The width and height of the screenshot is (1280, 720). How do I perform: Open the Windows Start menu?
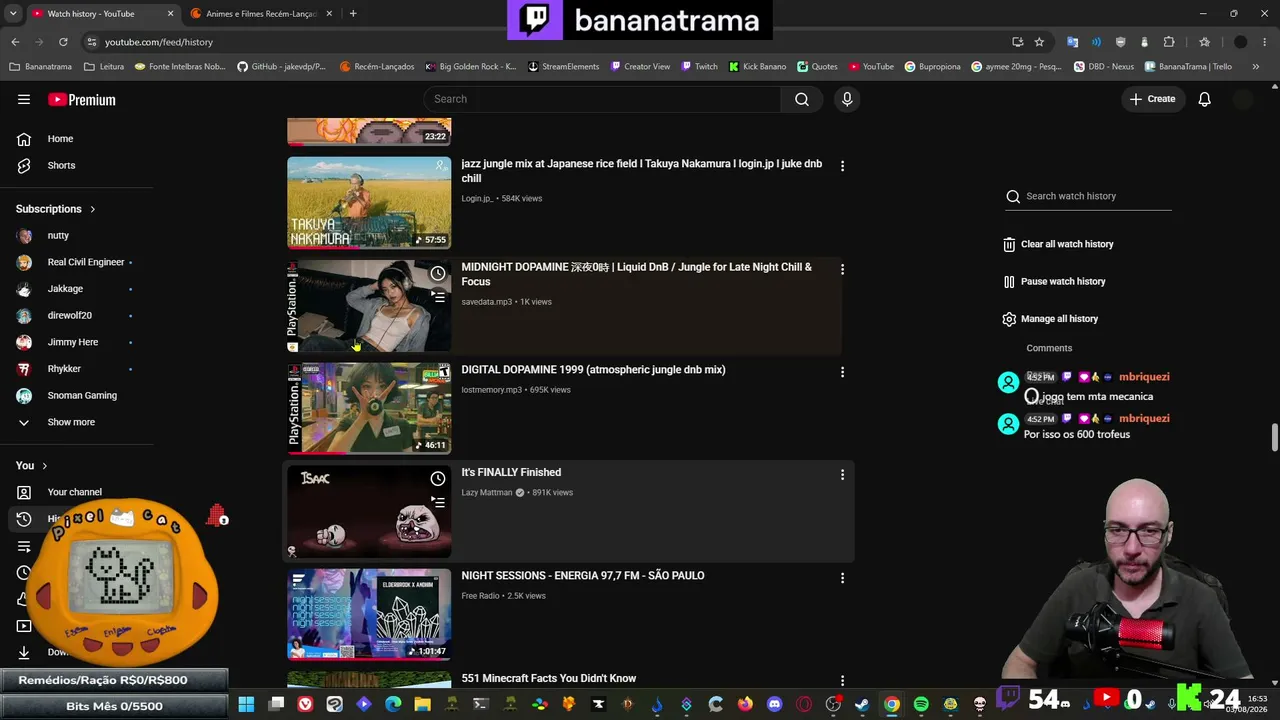[246, 704]
